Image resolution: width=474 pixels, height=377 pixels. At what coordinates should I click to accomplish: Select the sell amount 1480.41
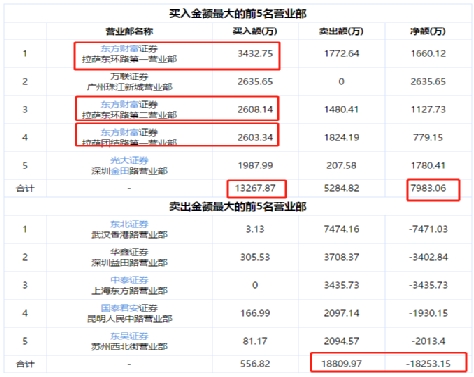coord(342,110)
